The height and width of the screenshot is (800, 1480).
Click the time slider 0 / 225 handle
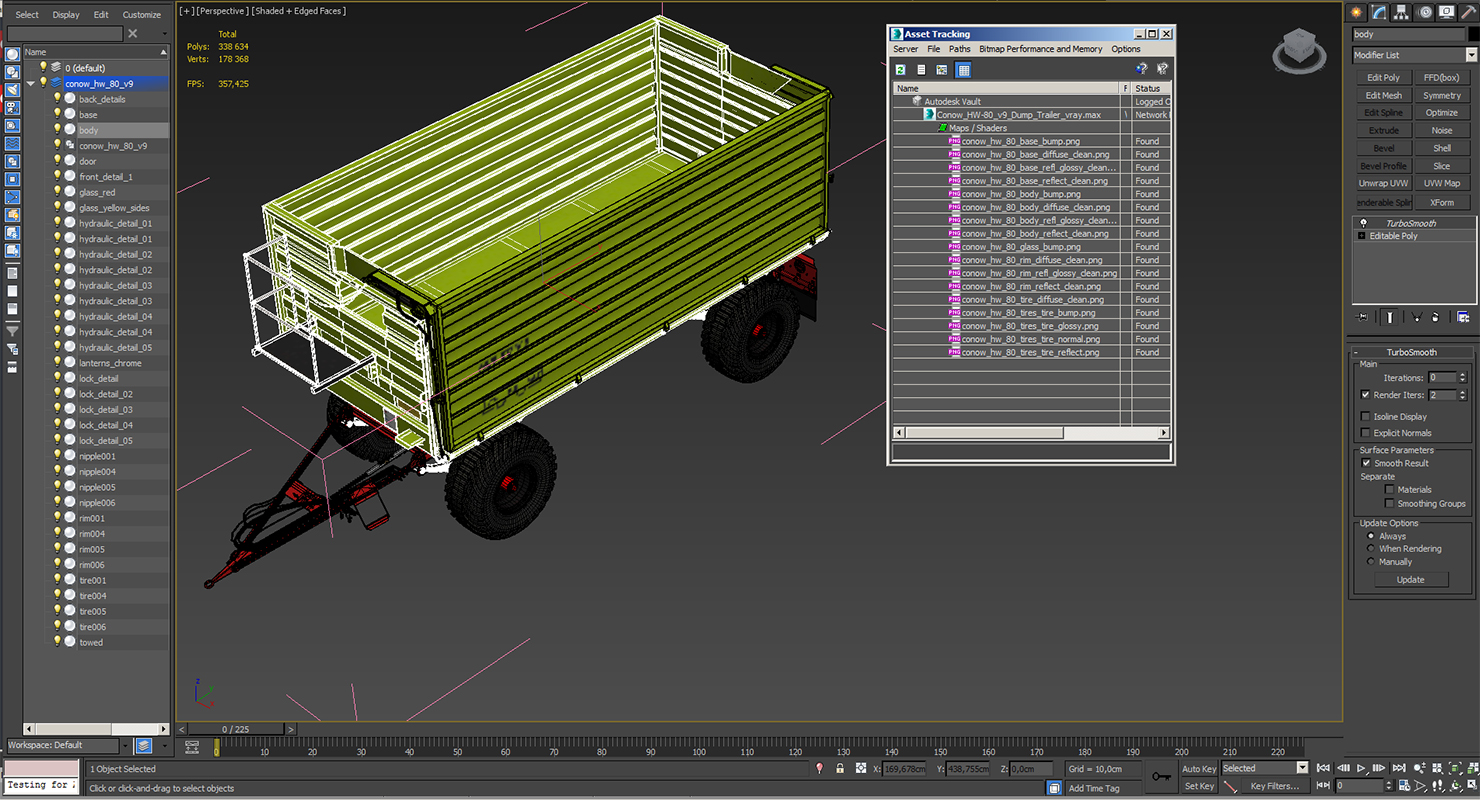(236, 729)
